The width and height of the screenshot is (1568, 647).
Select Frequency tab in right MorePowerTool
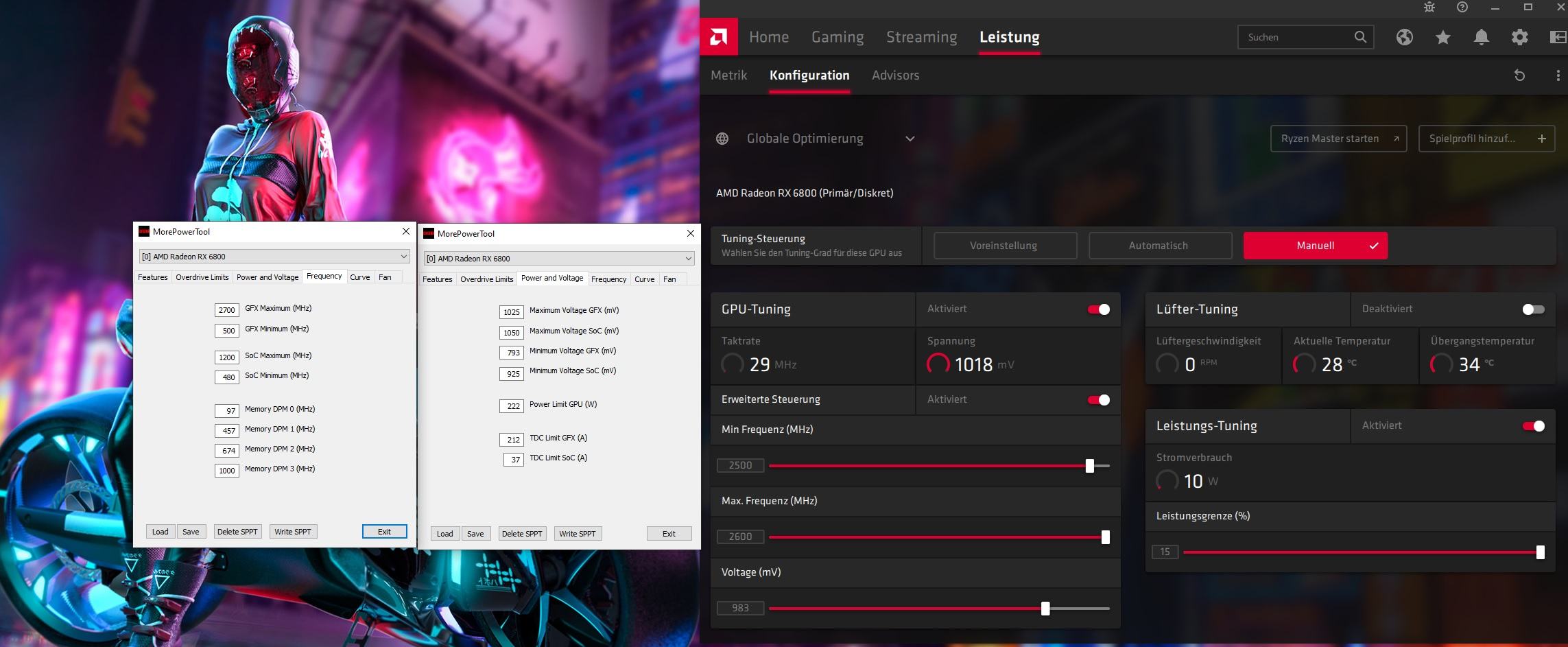608,279
